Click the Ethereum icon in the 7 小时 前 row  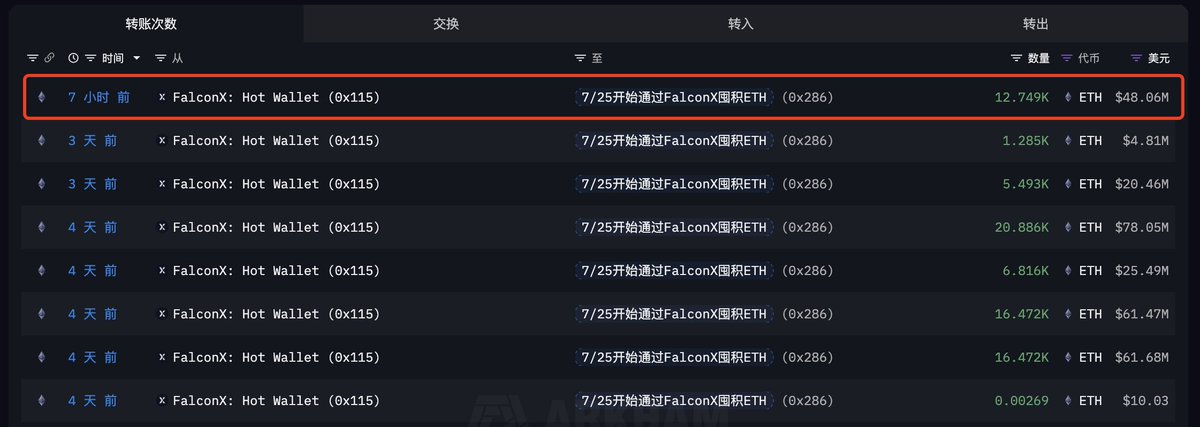point(41,98)
